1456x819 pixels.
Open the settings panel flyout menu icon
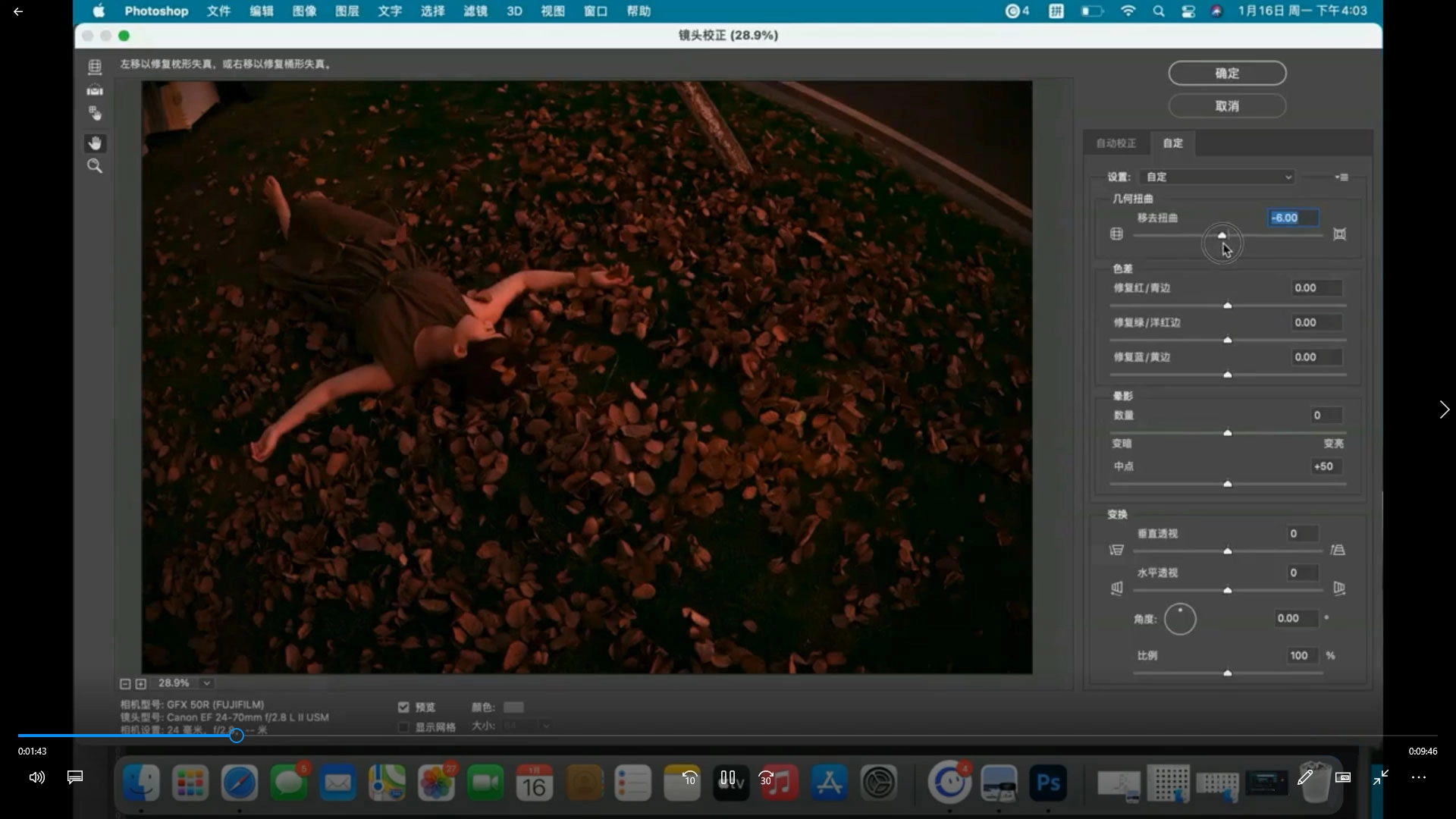[x=1341, y=177]
